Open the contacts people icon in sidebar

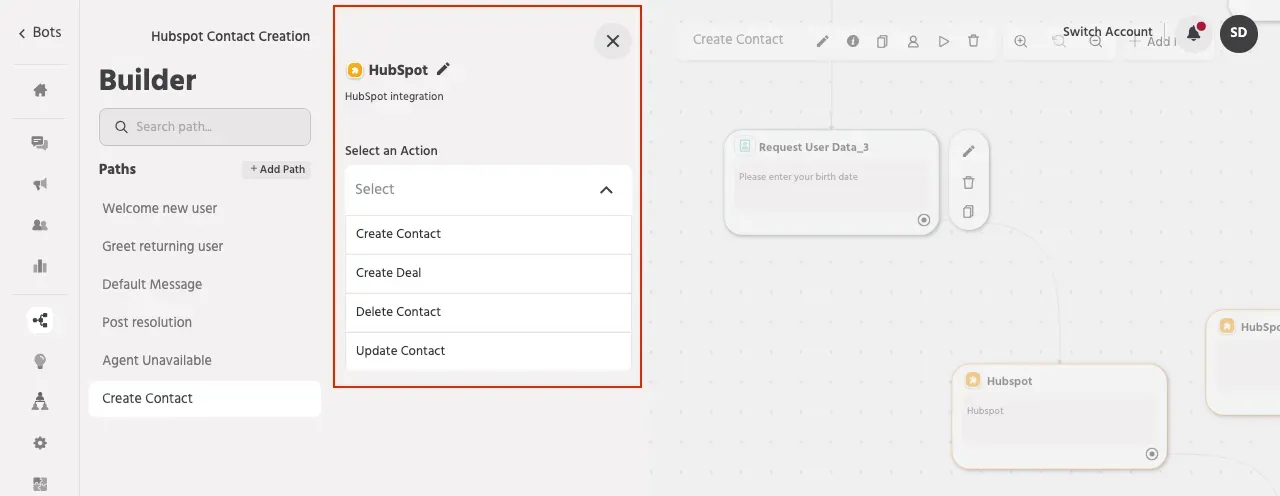[x=40, y=225]
